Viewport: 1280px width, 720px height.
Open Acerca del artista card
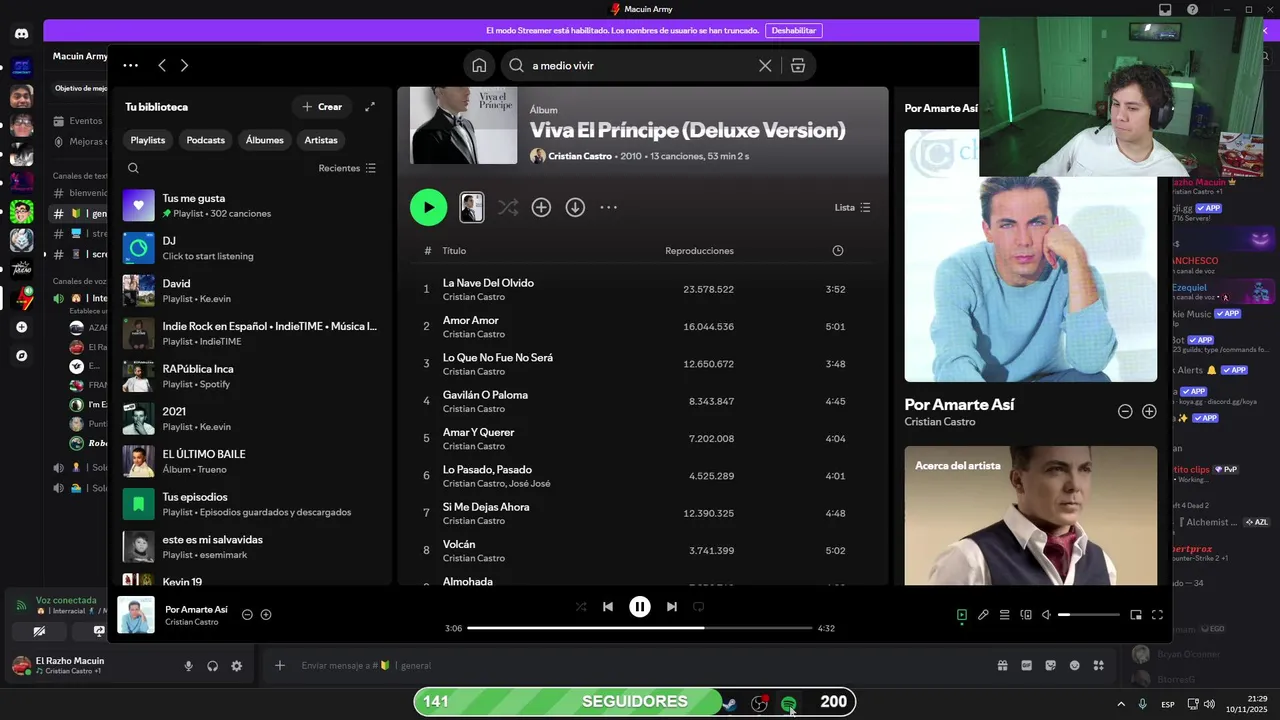tap(1031, 515)
